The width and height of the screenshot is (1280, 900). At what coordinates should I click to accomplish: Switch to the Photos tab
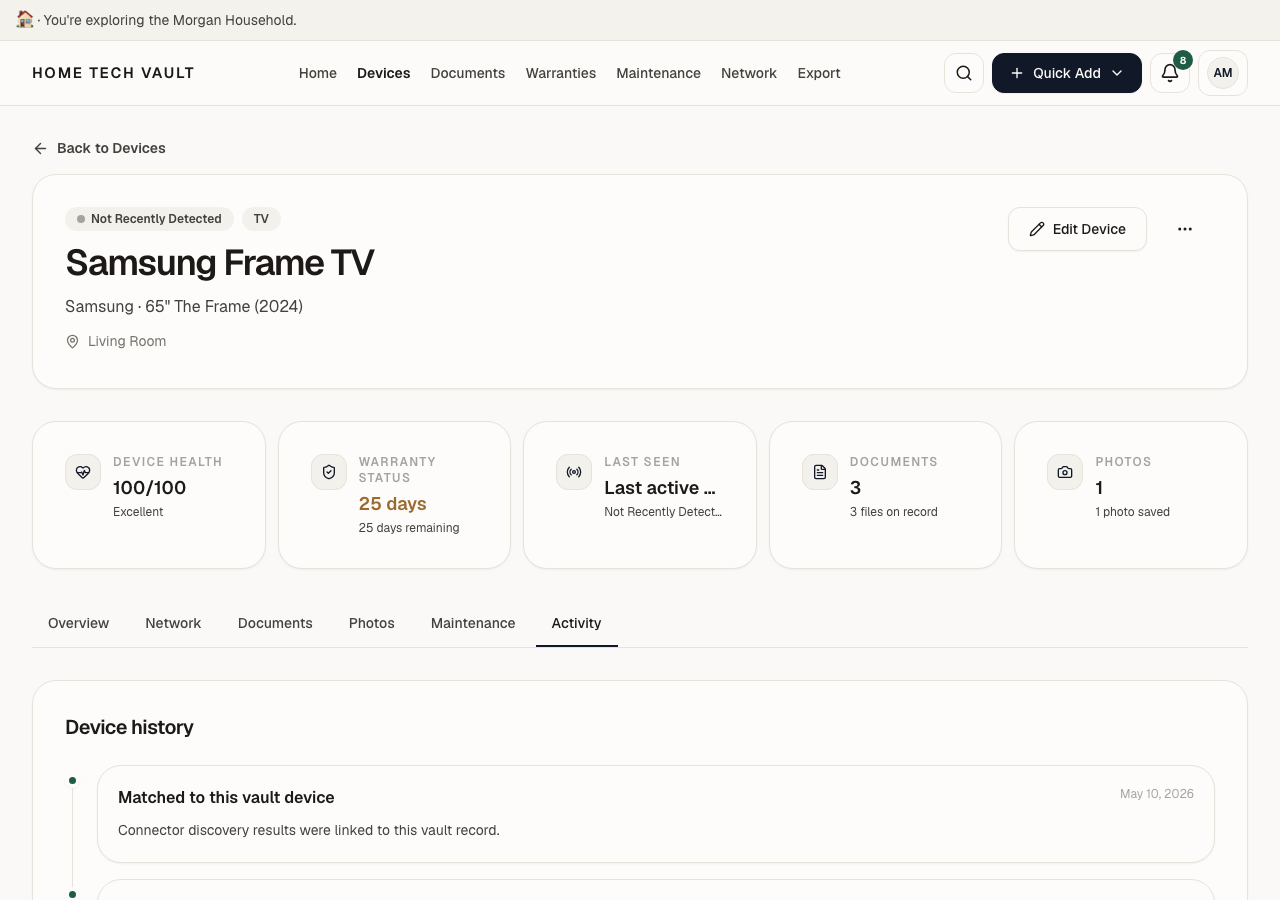[372, 623]
